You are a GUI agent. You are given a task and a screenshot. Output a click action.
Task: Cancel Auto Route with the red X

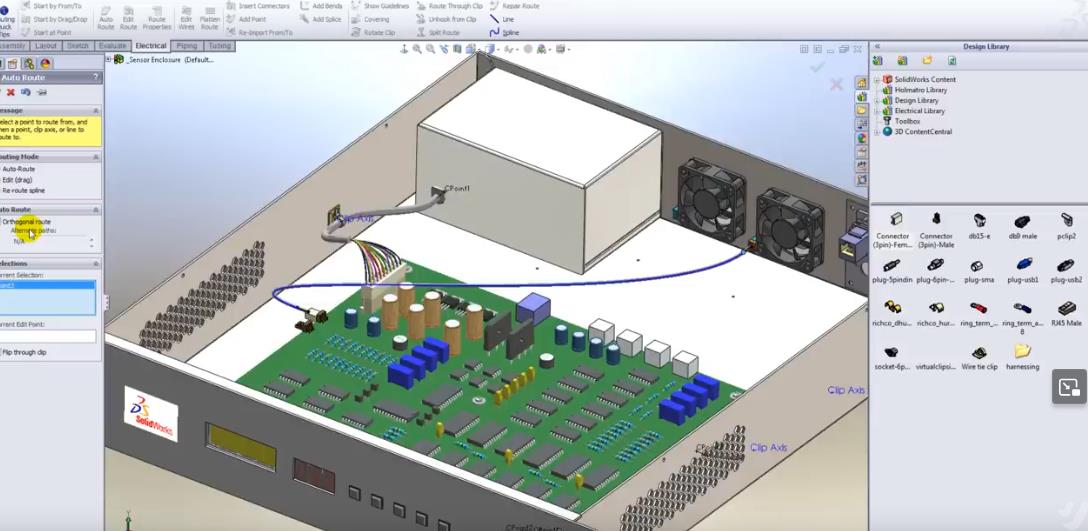pyautogui.click(x=9, y=92)
